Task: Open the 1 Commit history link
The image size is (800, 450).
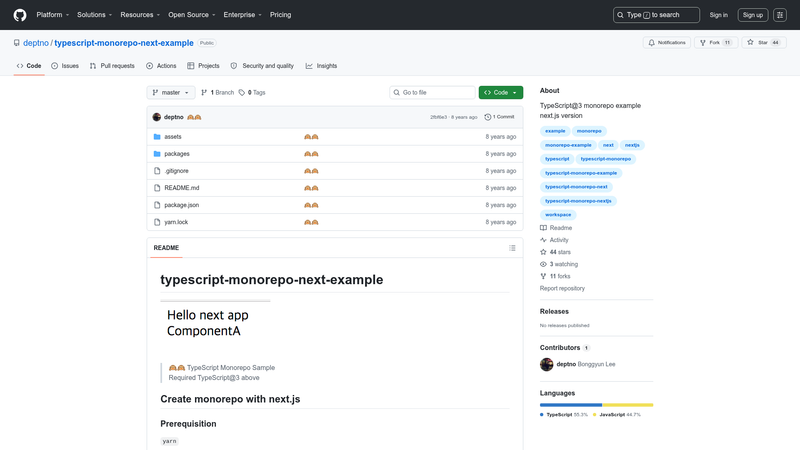Action: click(499, 117)
